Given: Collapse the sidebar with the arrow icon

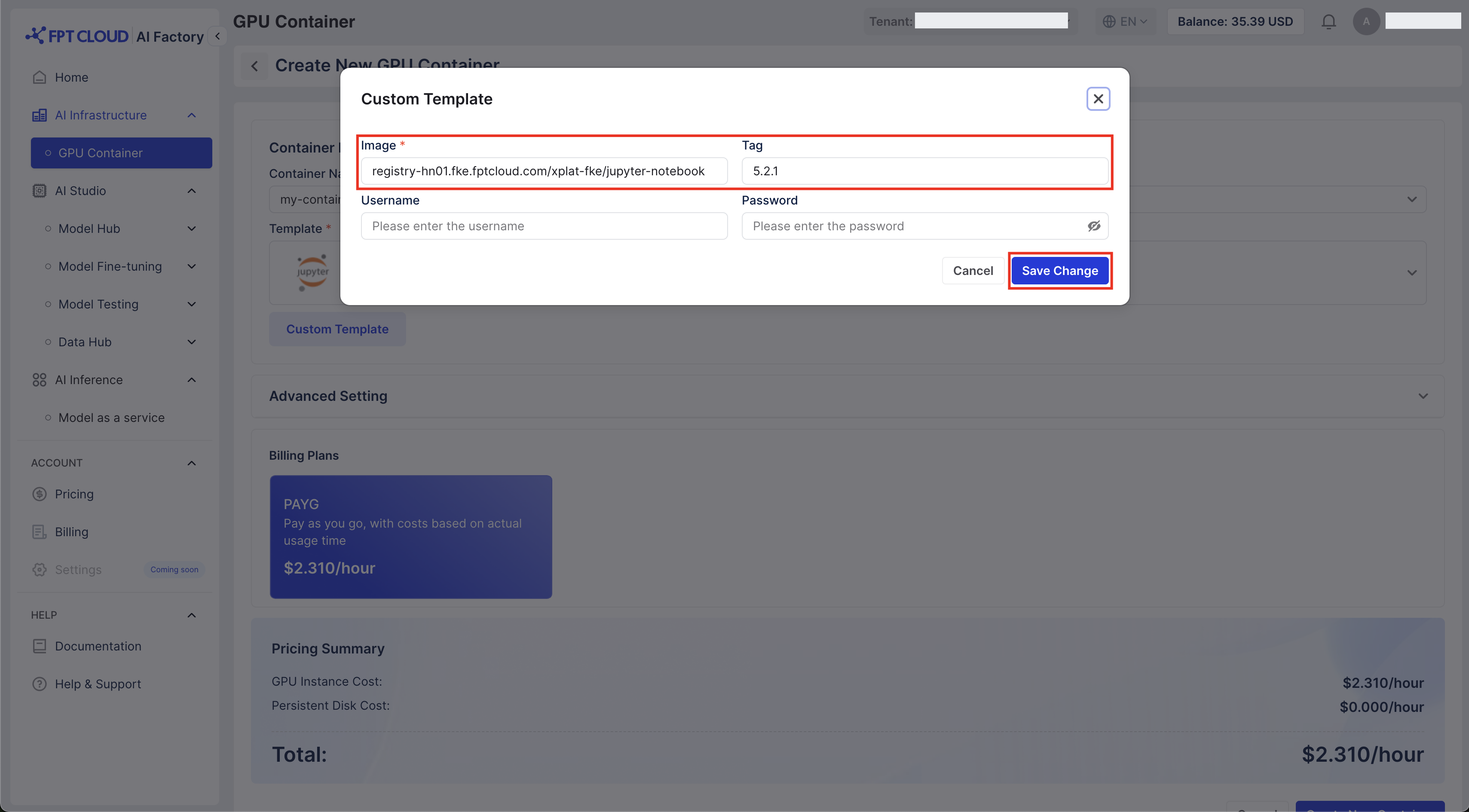Looking at the screenshot, I should click(x=217, y=36).
